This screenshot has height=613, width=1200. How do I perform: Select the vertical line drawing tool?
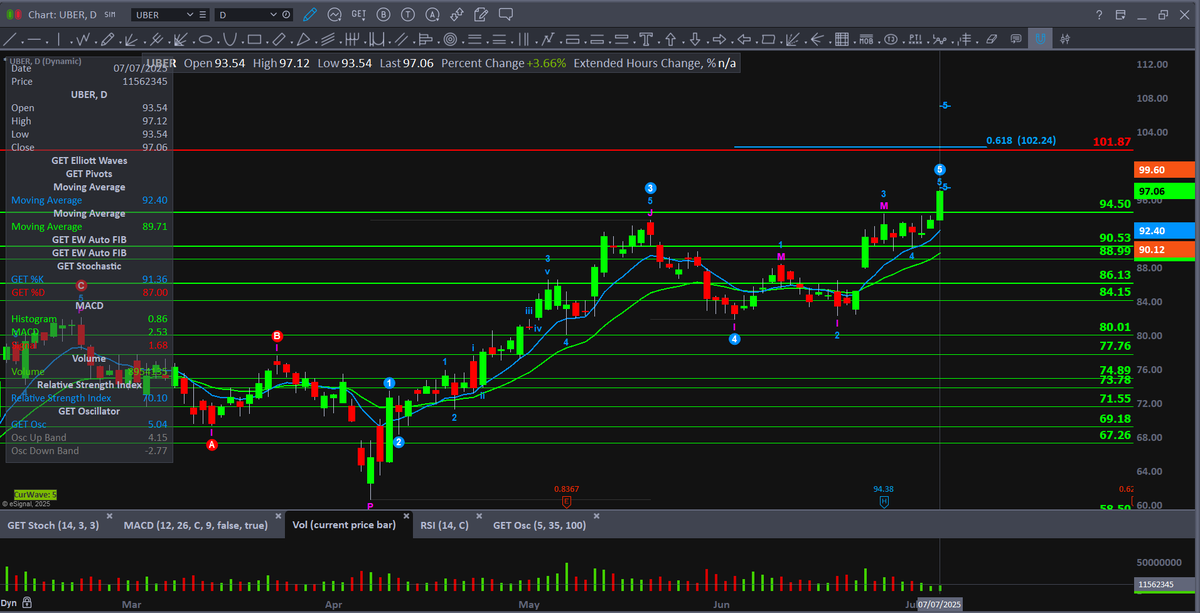pos(59,39)
